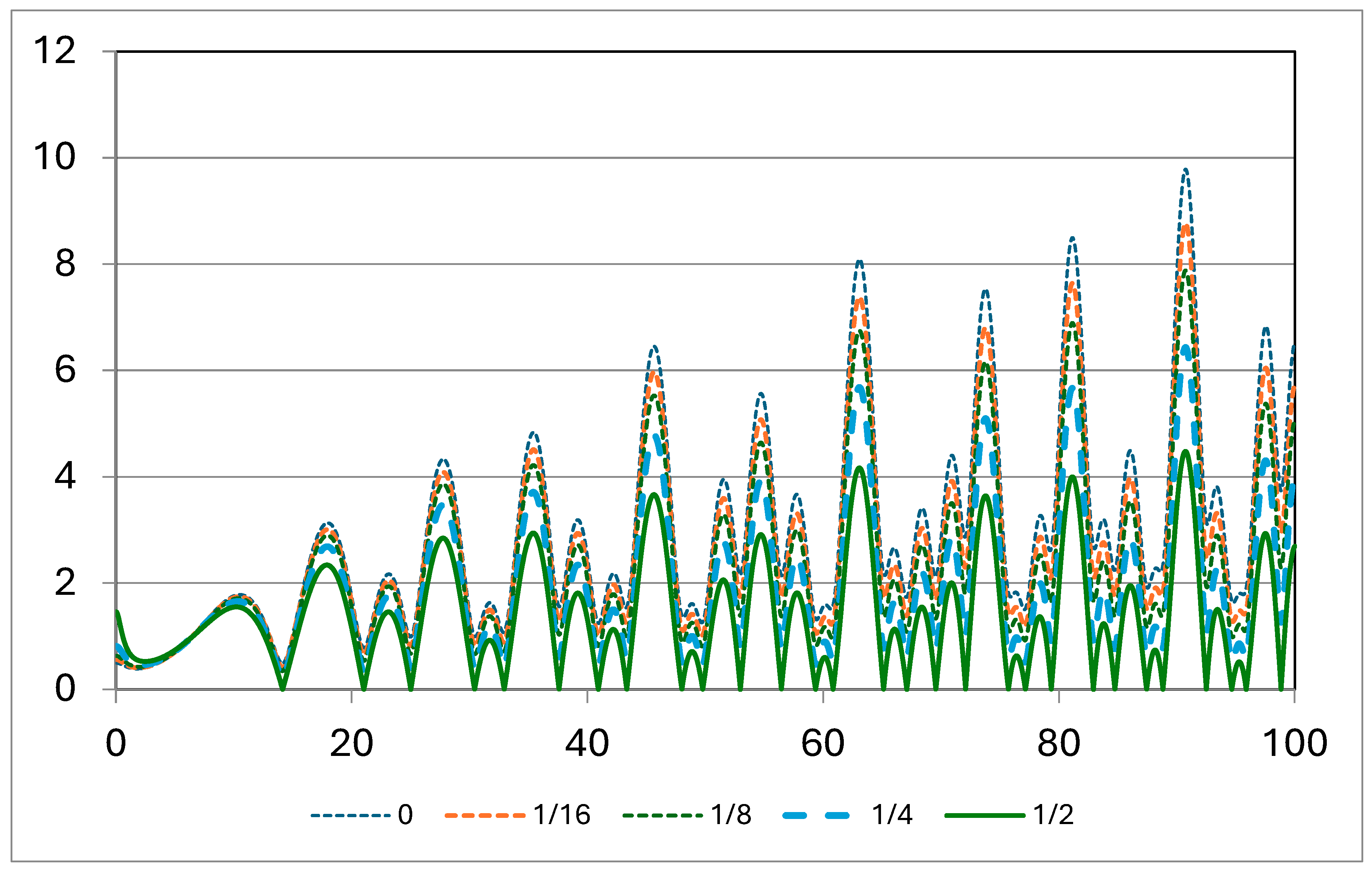Click the dark green dotted legend sample

[663, 816]
